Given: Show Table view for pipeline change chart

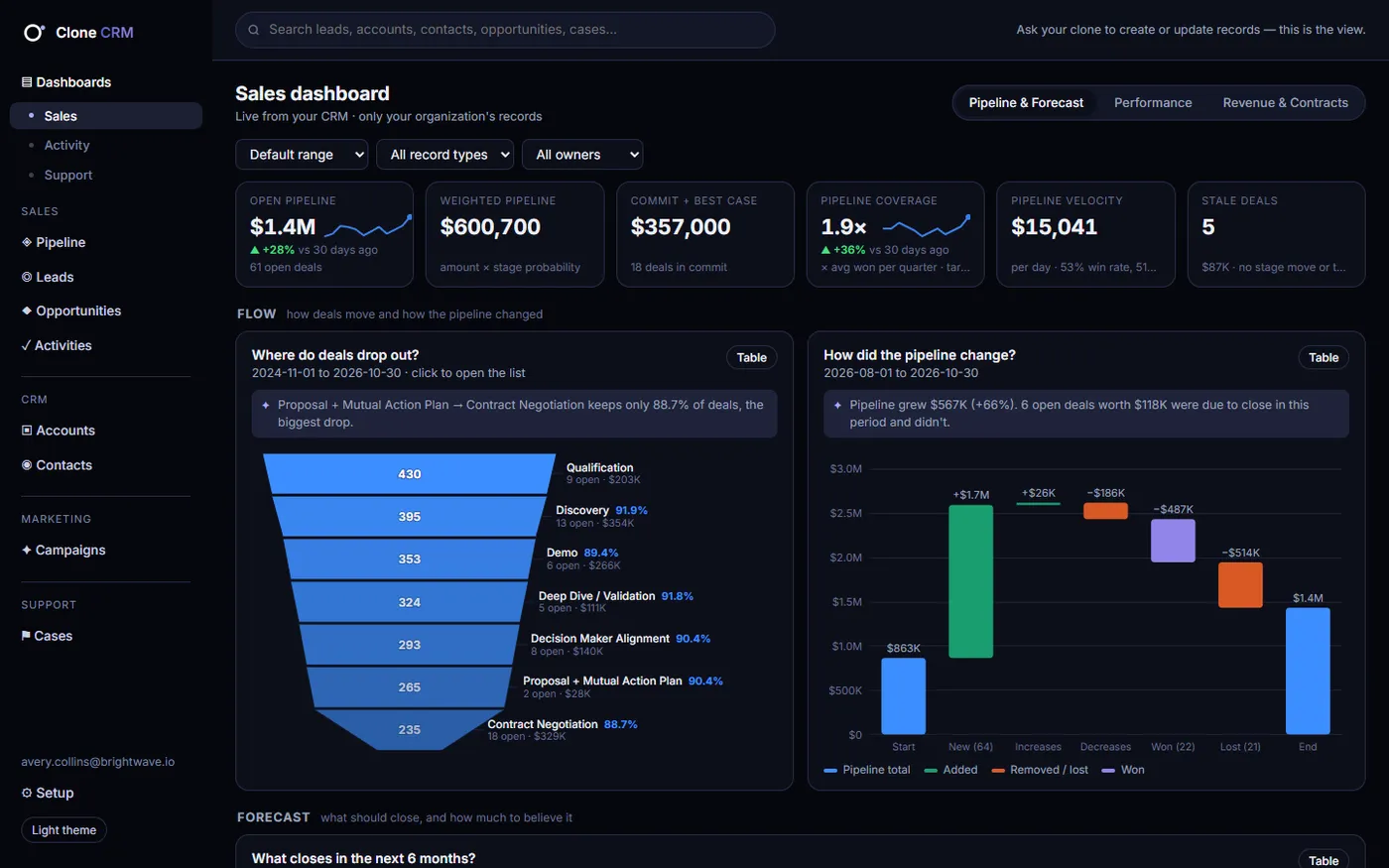Looking at the screenshot, I should pos(1324,358).
